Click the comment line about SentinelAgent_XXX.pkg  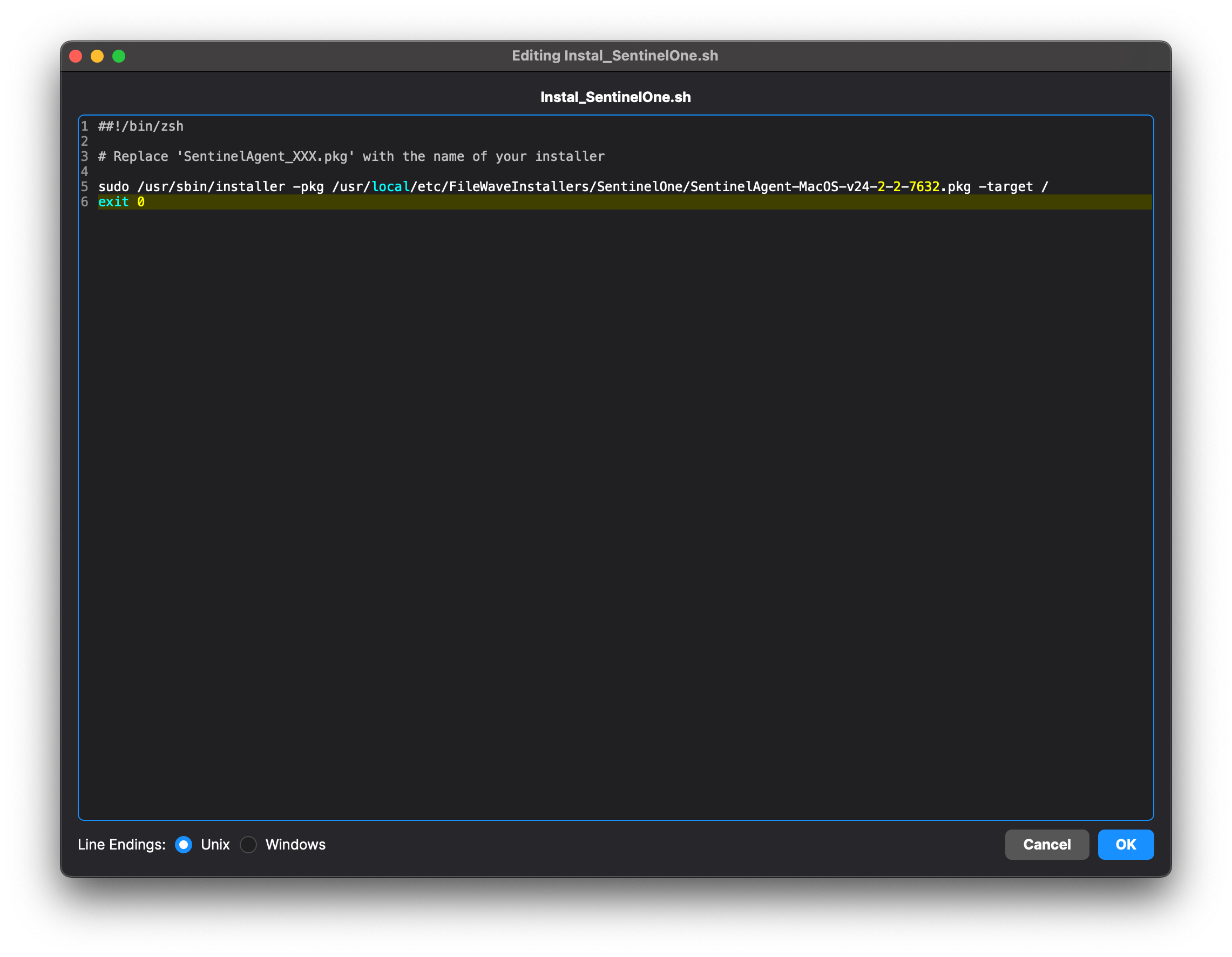point(351,156)
